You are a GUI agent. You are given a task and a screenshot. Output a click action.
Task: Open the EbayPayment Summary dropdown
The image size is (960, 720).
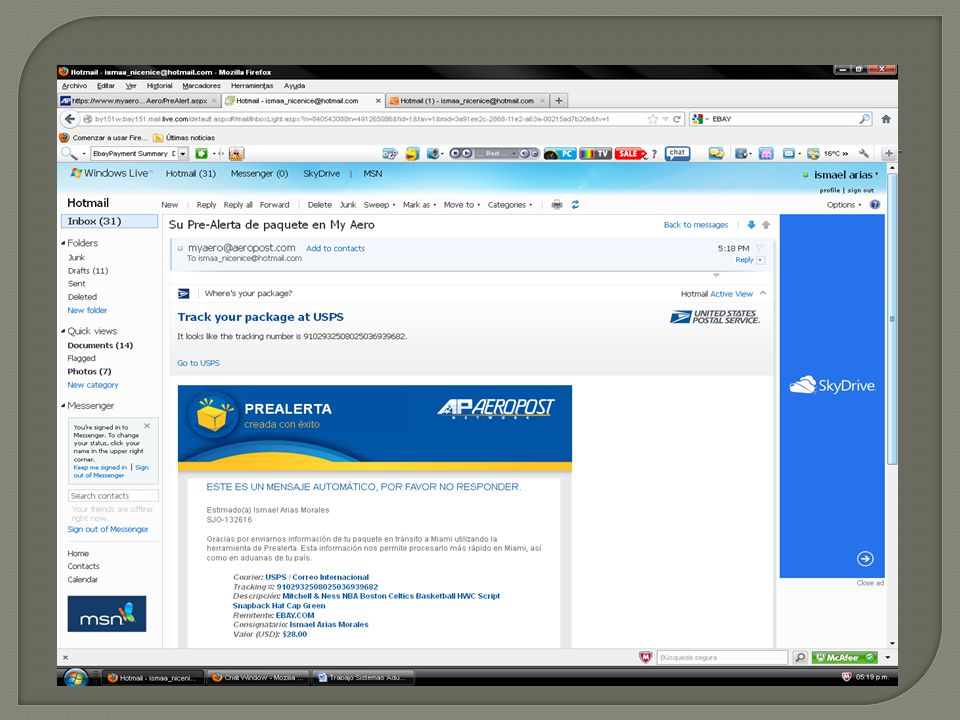pyautogui.click(x=183, y=153)
